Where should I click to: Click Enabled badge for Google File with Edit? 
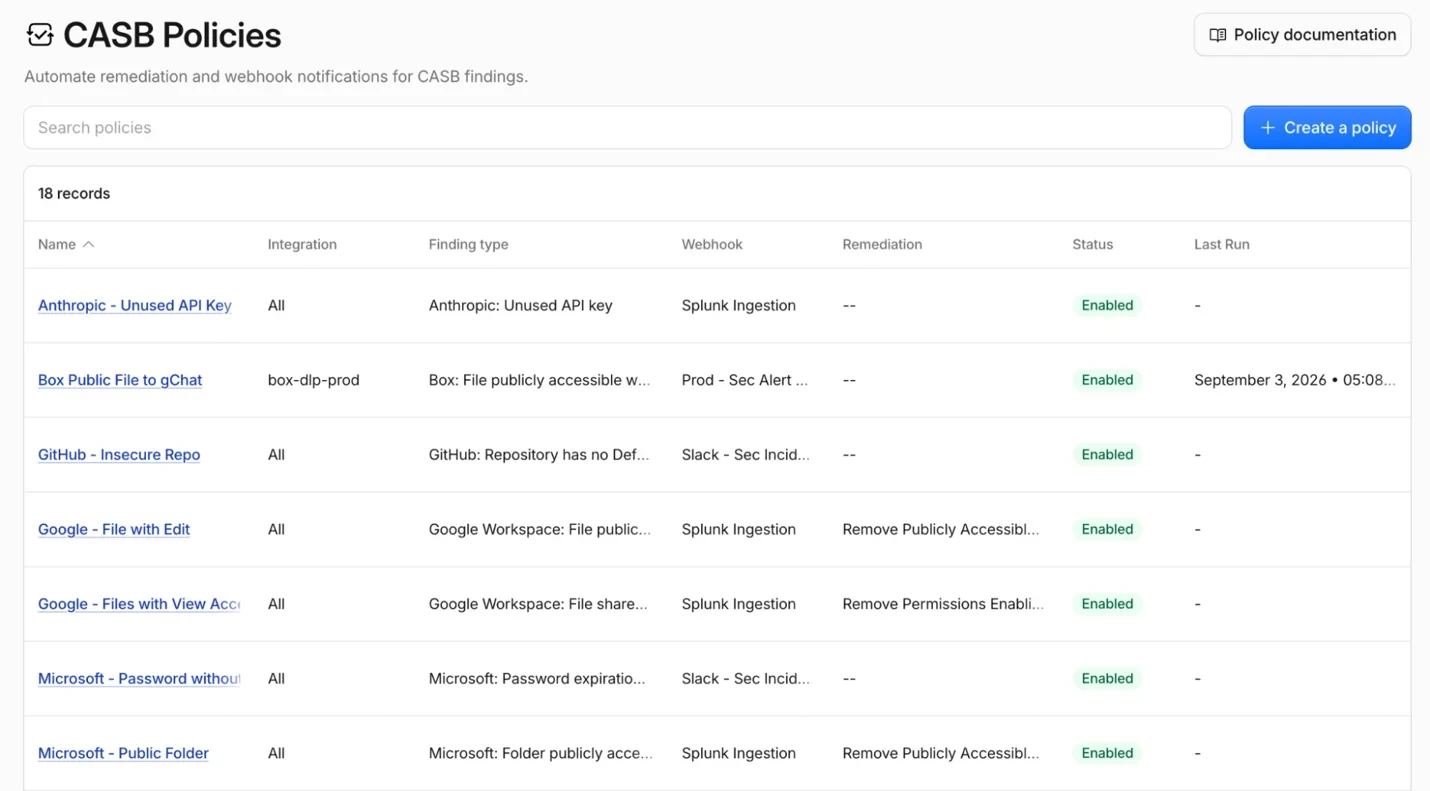click(1107, 530)
